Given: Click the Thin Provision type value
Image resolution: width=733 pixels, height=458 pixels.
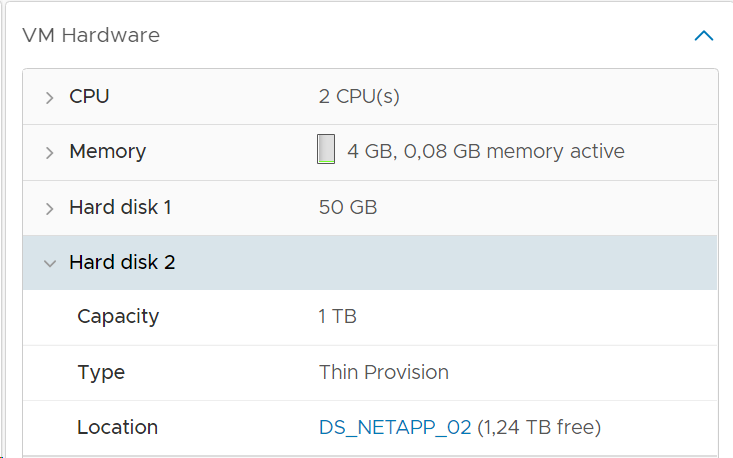Looking at the screenshot, I should pyautogui.click(x=384, y=372).
